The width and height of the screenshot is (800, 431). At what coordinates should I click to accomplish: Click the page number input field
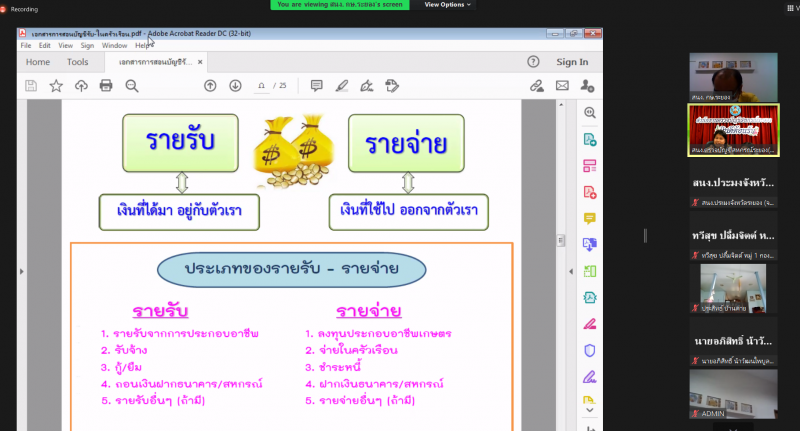tap(261, 86)
